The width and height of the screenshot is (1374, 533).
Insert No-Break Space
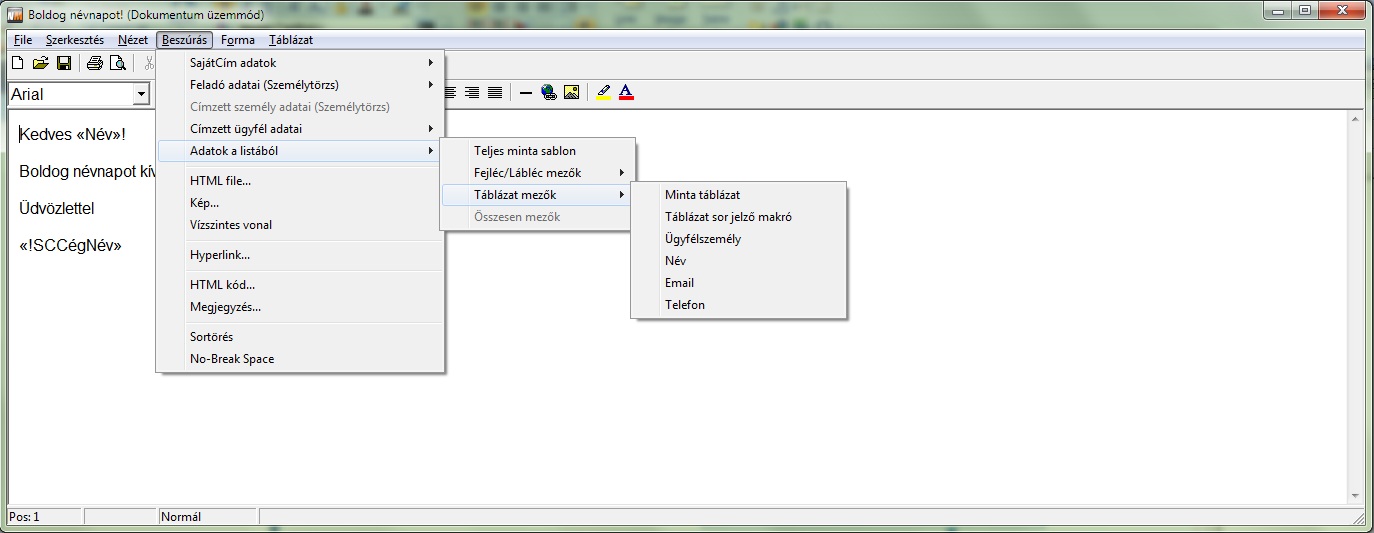pyautogui.click(x=300, y=359)
